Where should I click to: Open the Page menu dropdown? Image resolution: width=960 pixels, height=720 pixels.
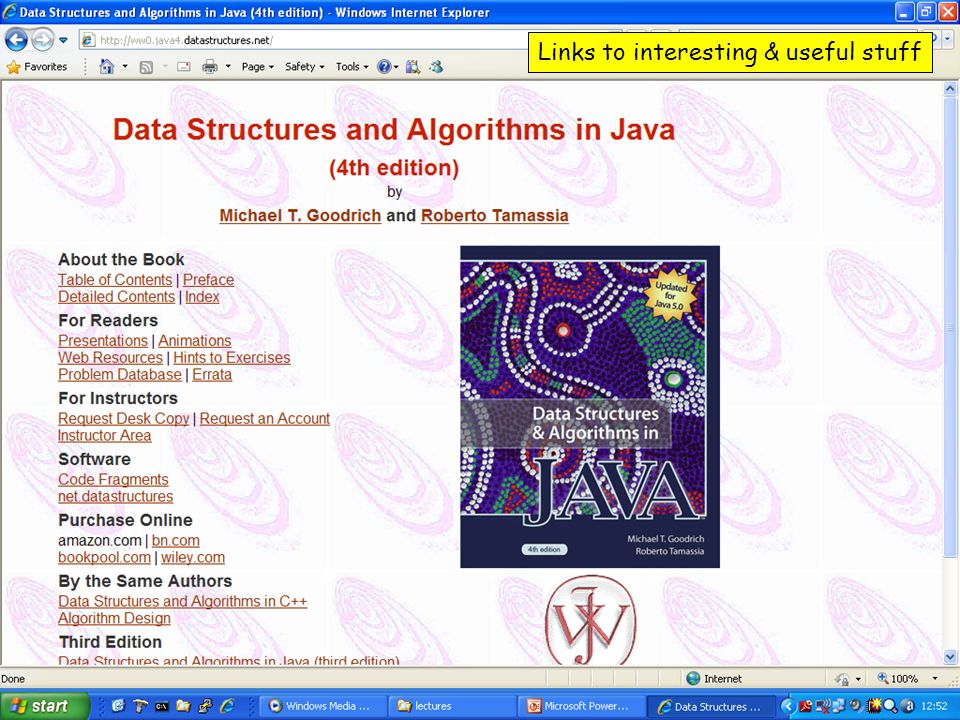coord(258,67)
